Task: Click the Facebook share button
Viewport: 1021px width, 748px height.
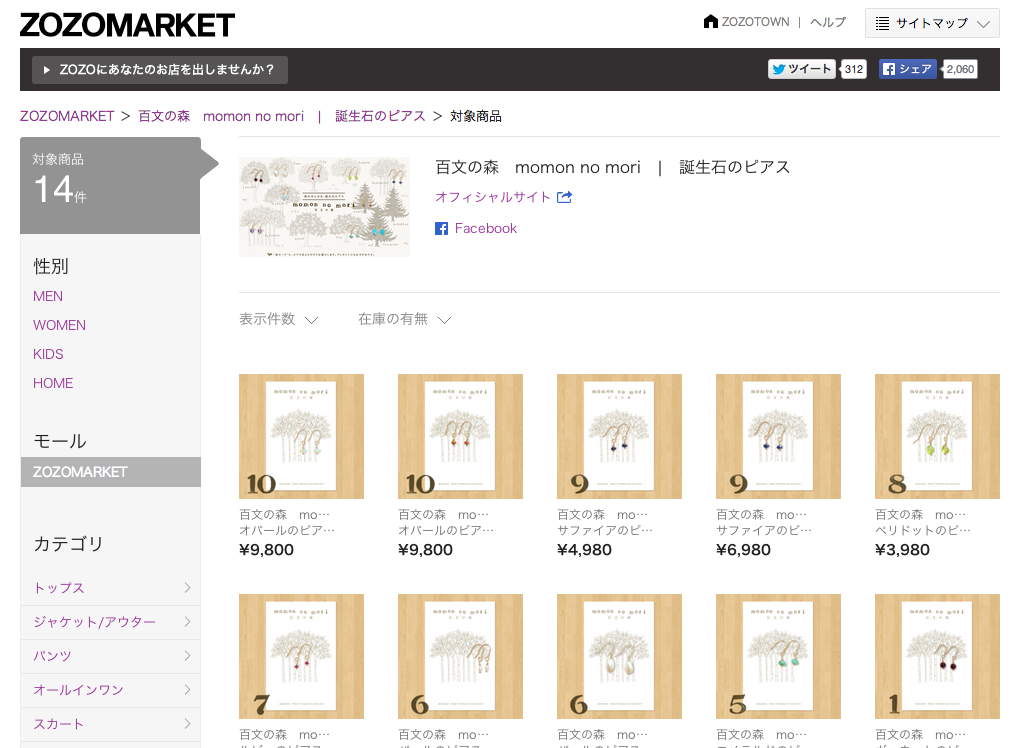Action: pos(908,69)
